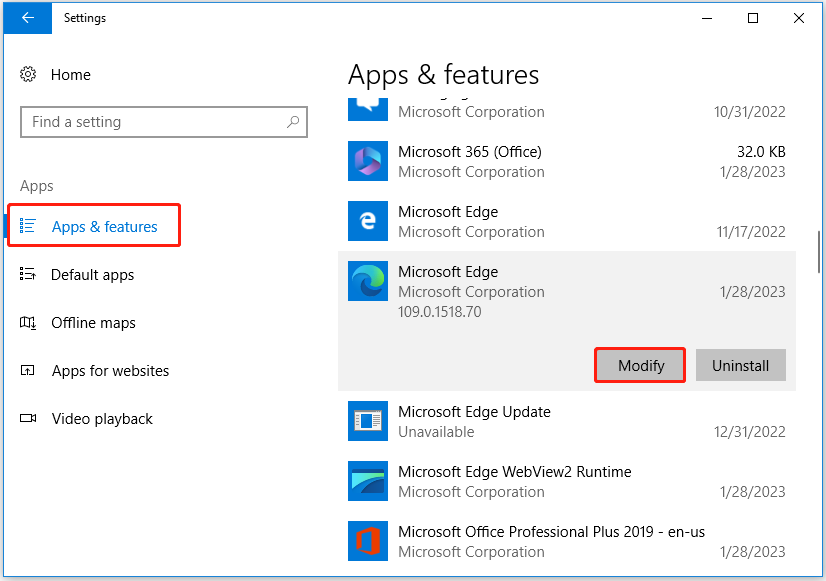This screenshot has height=581, width=826.
Task: Click the partially visible app icon dated 10/31/2022
Action: 368,110
